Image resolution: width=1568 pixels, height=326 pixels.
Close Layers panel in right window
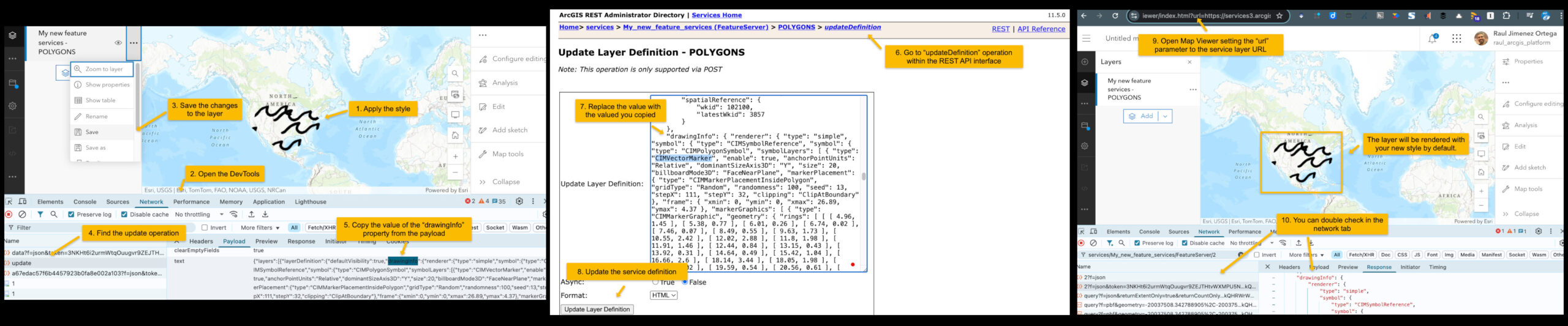tap(1189, 62)
